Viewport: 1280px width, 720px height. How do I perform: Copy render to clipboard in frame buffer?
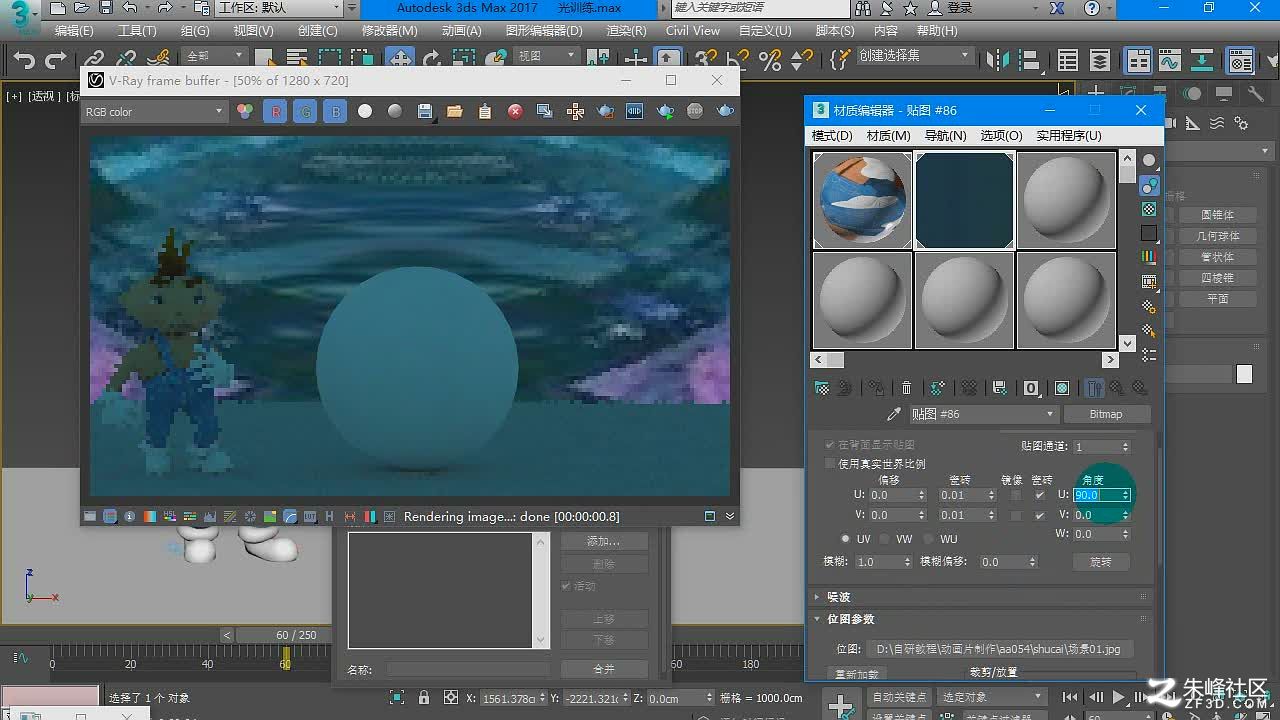(485, 112)
